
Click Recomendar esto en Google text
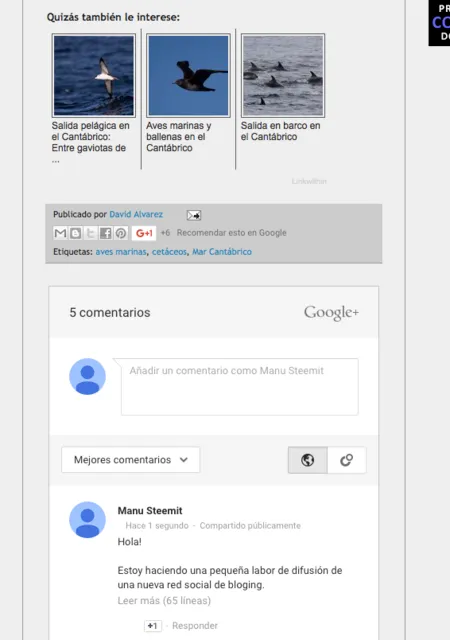pyautogui.click(x=232, y=233)
